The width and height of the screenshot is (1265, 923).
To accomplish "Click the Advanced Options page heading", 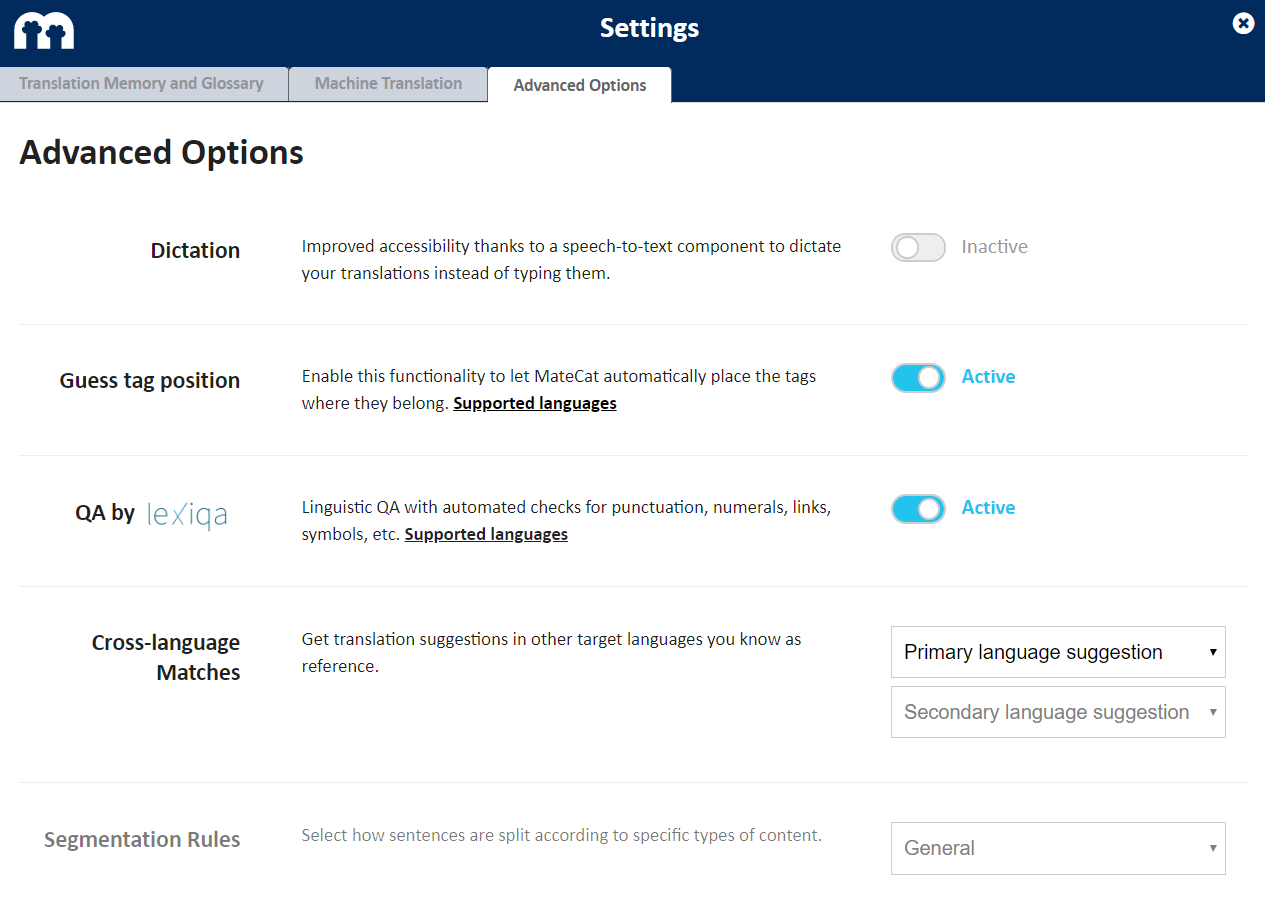I will pos(162,153).
